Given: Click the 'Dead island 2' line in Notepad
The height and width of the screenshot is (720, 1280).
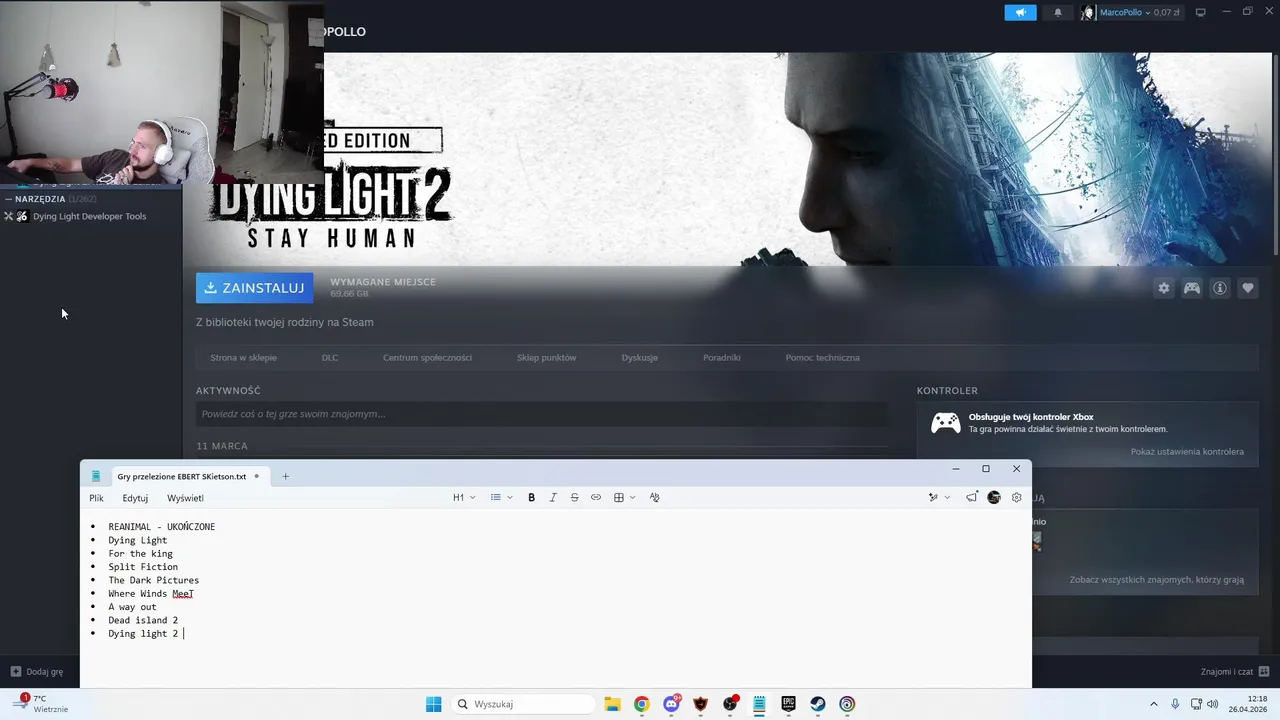Looking at the screenshot, I should [143, 620].
